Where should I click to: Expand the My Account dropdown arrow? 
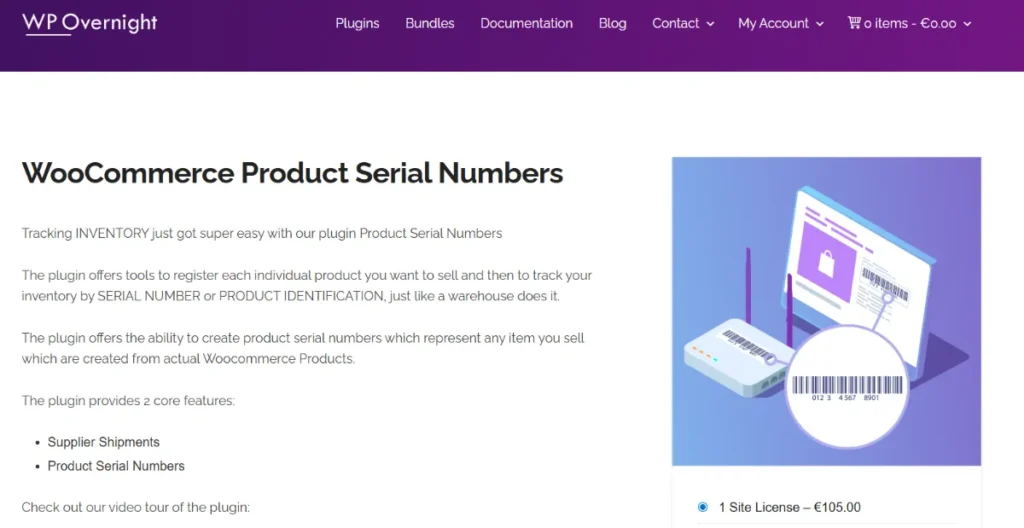820,24
